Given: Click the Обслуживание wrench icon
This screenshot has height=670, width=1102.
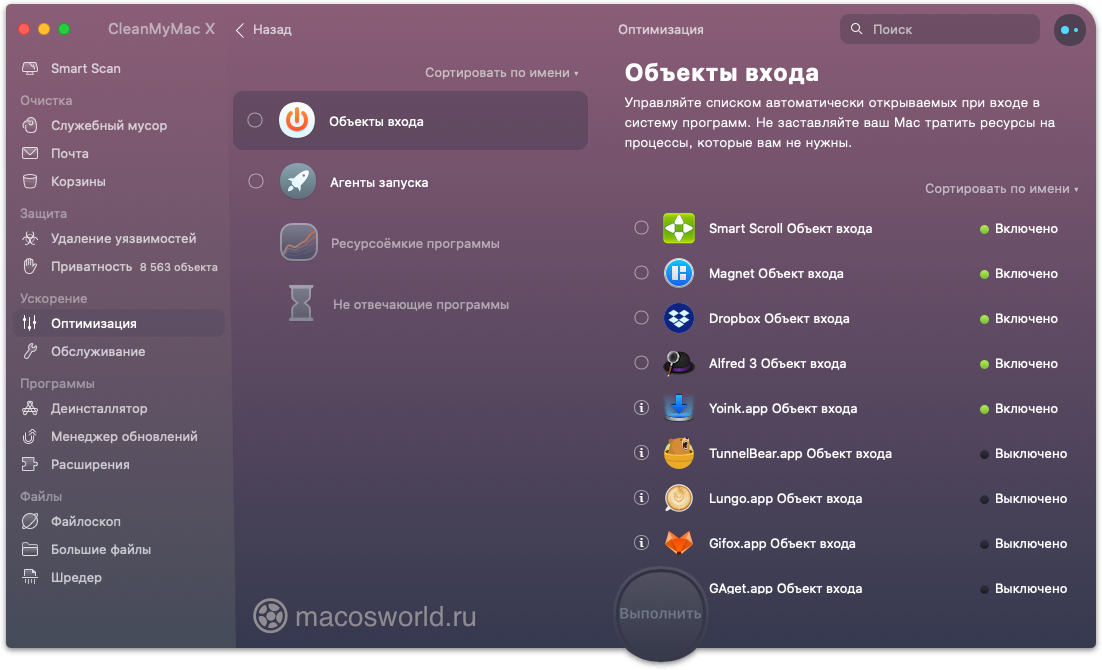Looking at the screenshot, I should [30, 352].
